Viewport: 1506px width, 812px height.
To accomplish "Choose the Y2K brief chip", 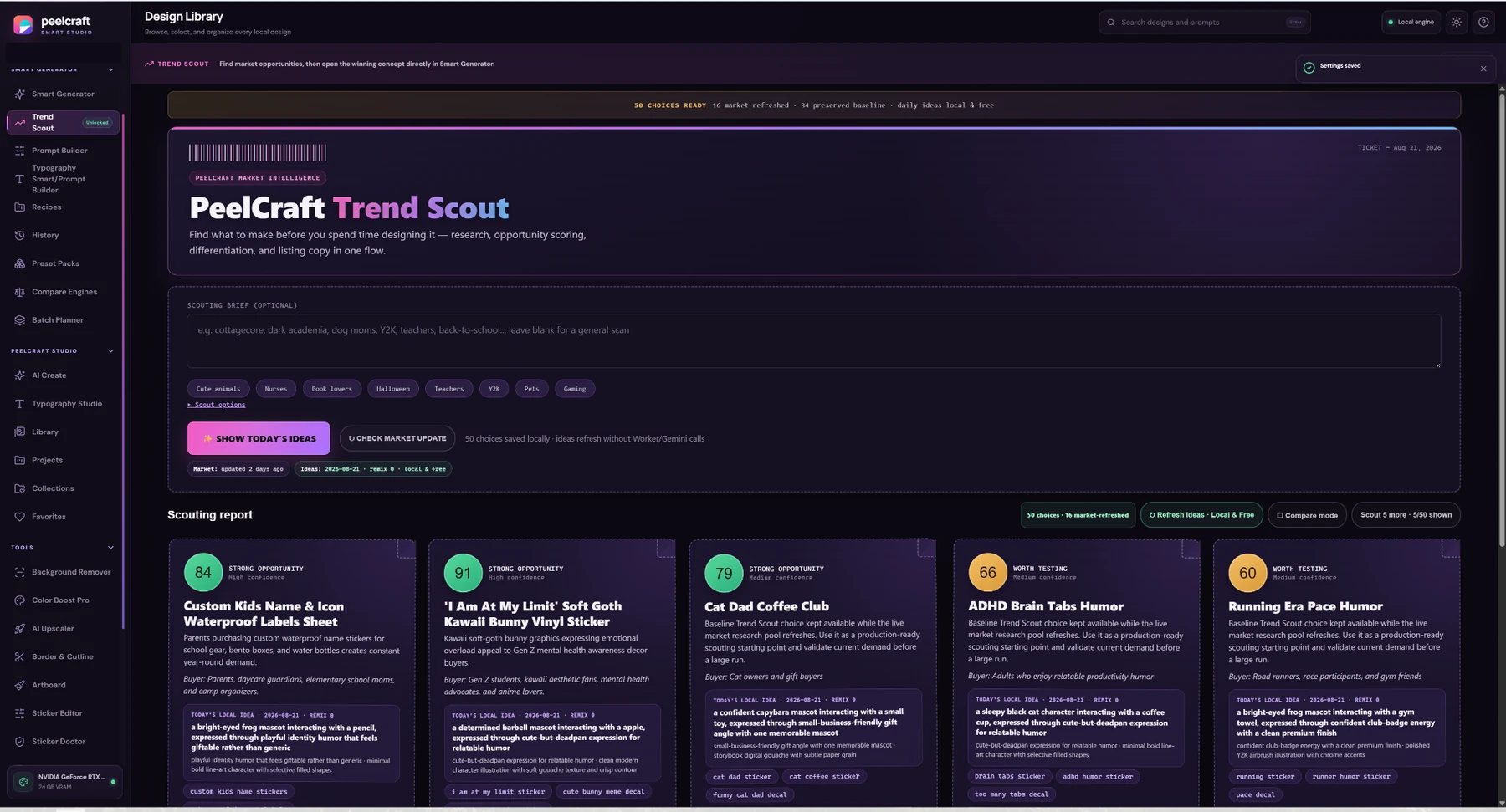I will click(x=494, y=389).
